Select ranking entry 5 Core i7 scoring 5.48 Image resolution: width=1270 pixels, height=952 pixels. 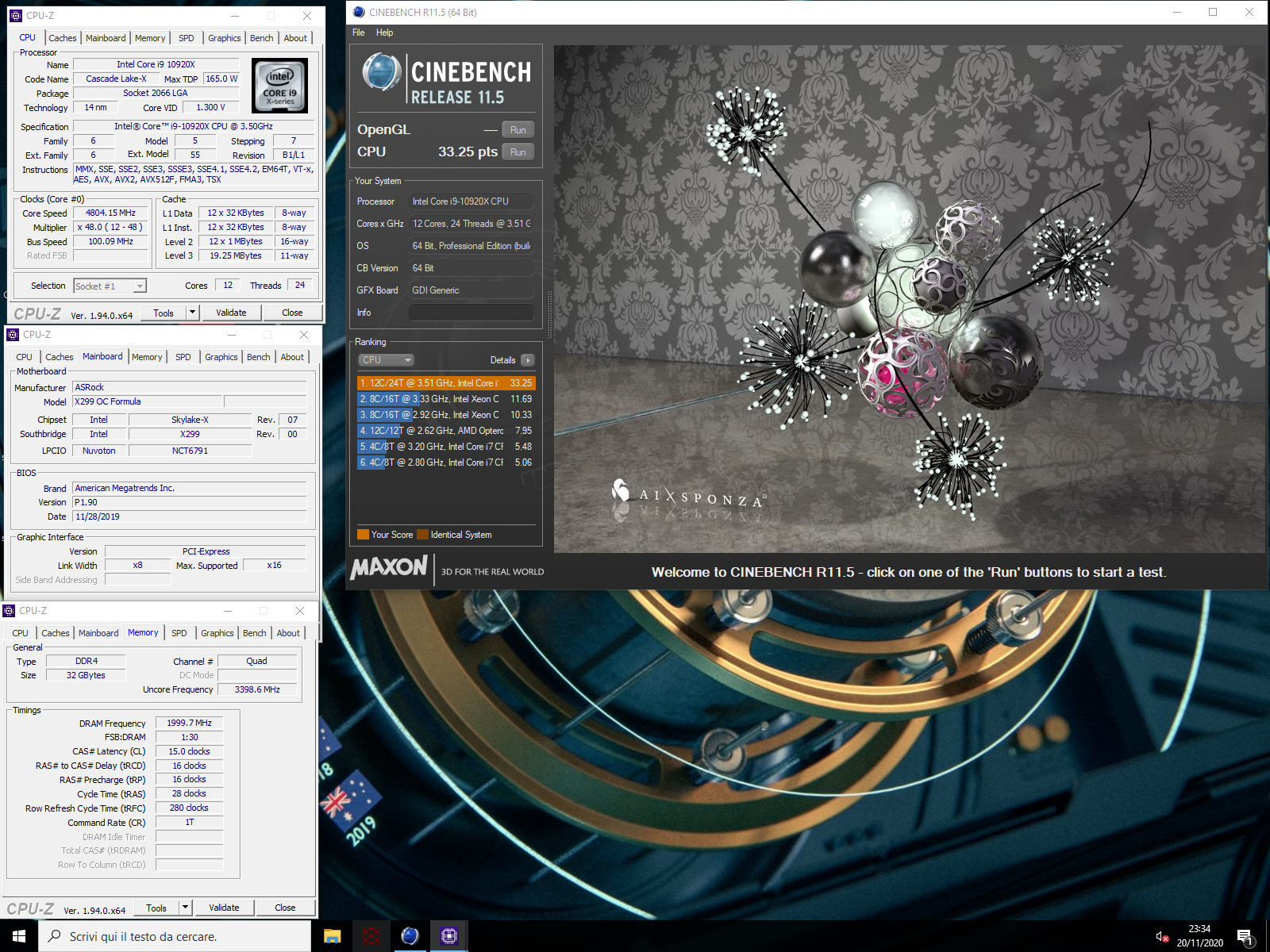(x=446, y=447)
